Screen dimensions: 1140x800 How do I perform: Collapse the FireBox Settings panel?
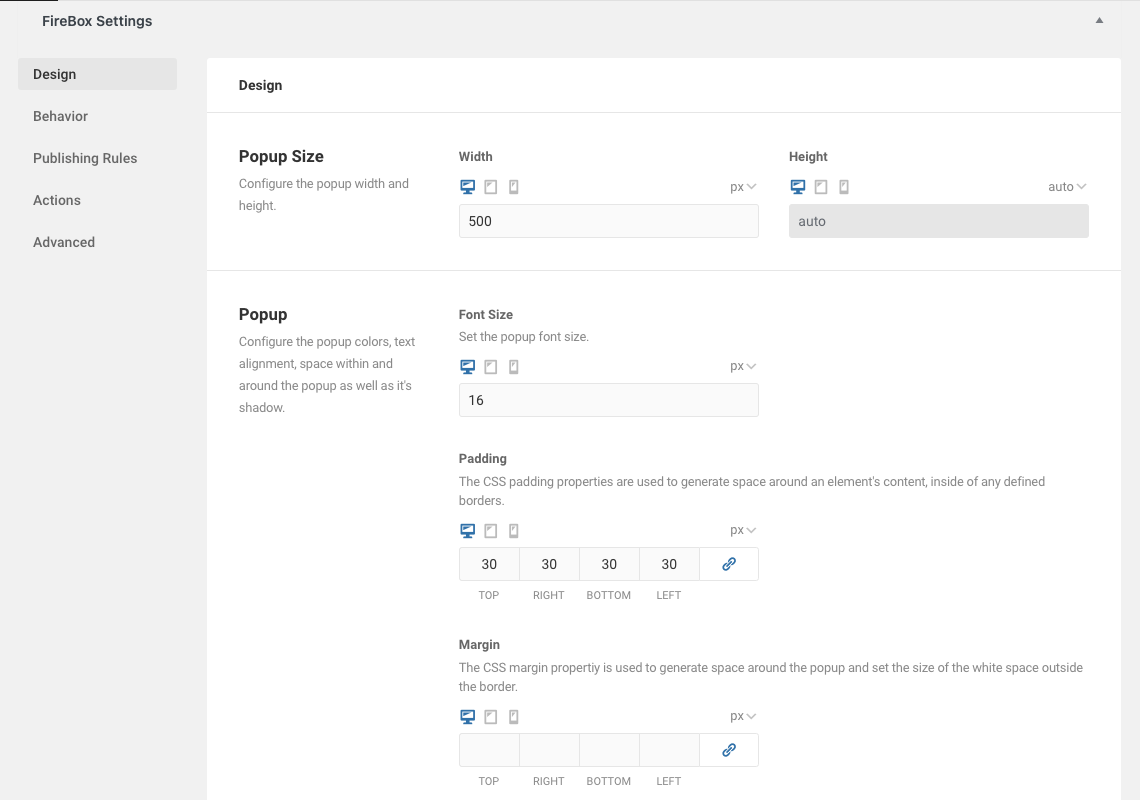point(1099,21)
